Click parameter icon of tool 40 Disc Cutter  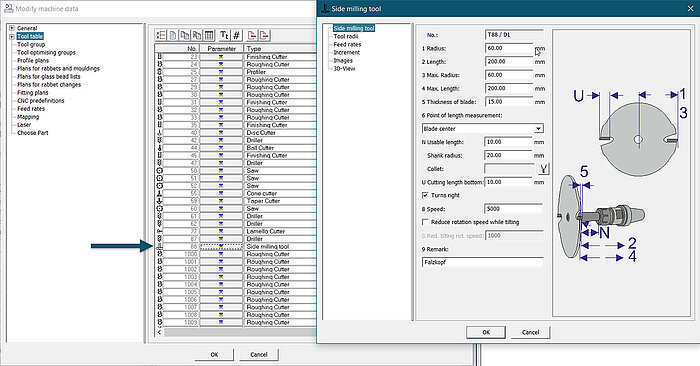(221, 133)
